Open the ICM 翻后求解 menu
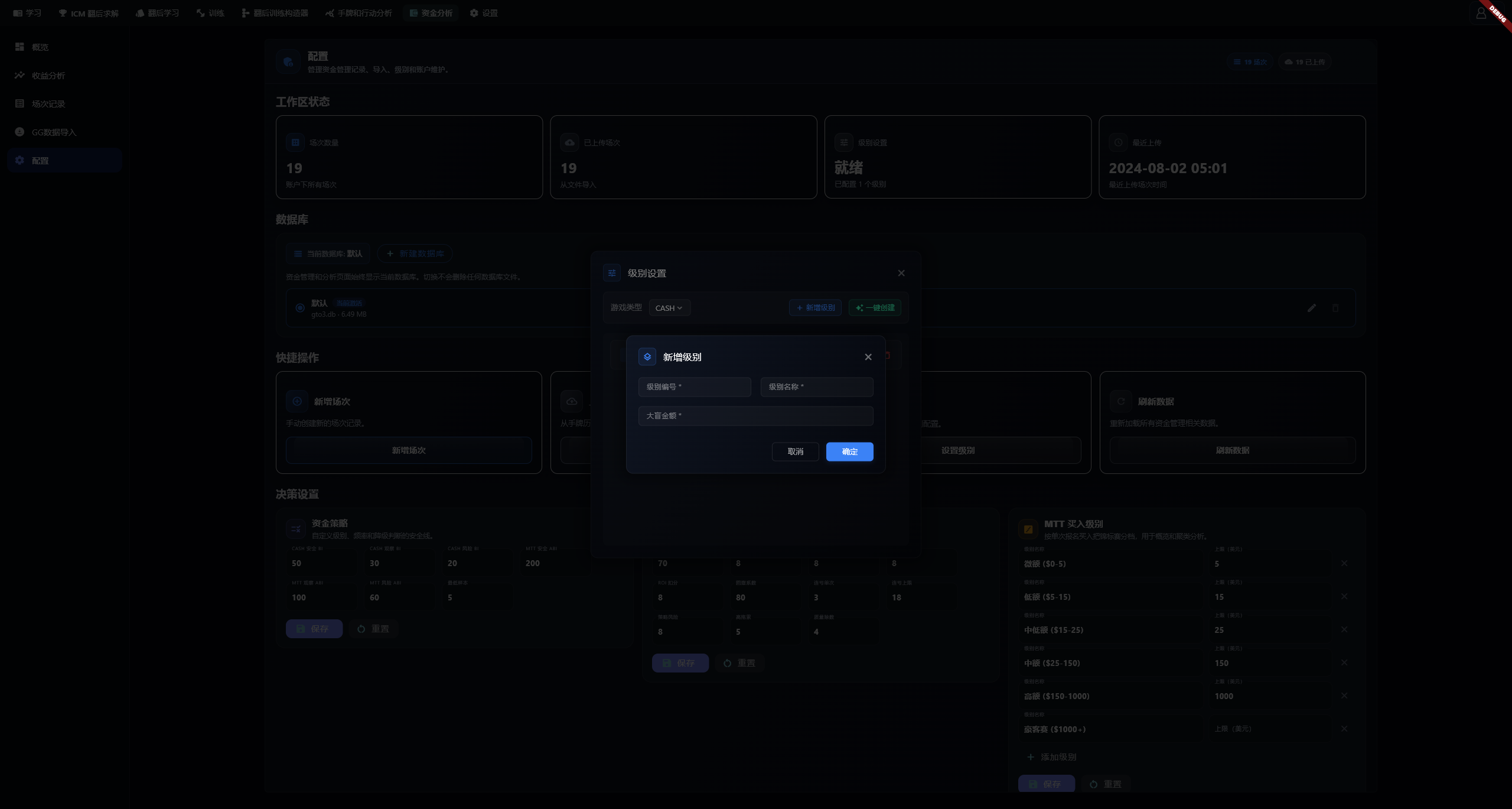Image resolution: width=1512 pixels, height=809 pixels. pos(89,13)
